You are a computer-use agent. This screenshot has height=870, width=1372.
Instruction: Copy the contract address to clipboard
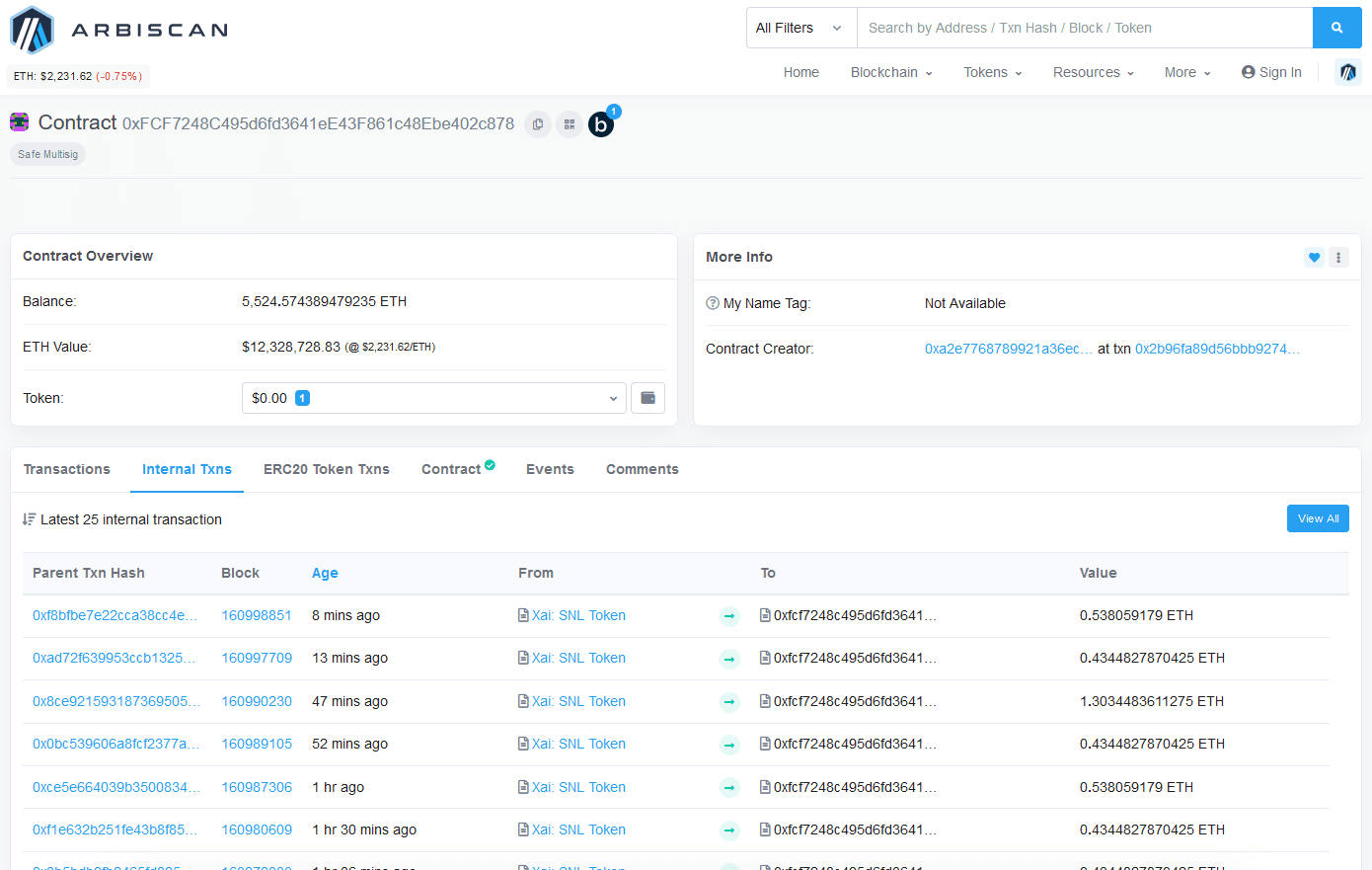538,124
